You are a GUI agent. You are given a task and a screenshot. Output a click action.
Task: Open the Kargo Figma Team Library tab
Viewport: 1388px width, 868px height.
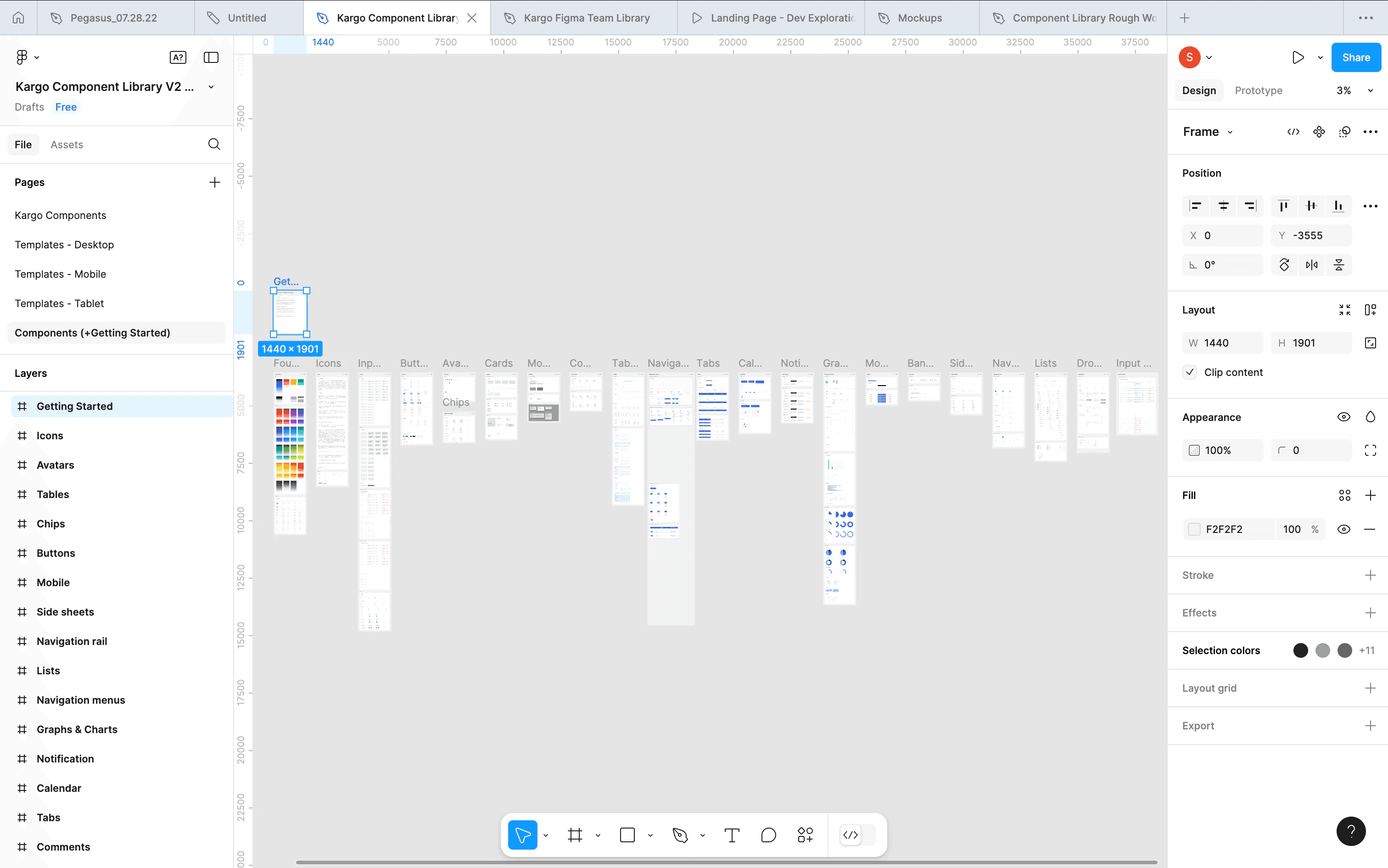coord(586,18)
